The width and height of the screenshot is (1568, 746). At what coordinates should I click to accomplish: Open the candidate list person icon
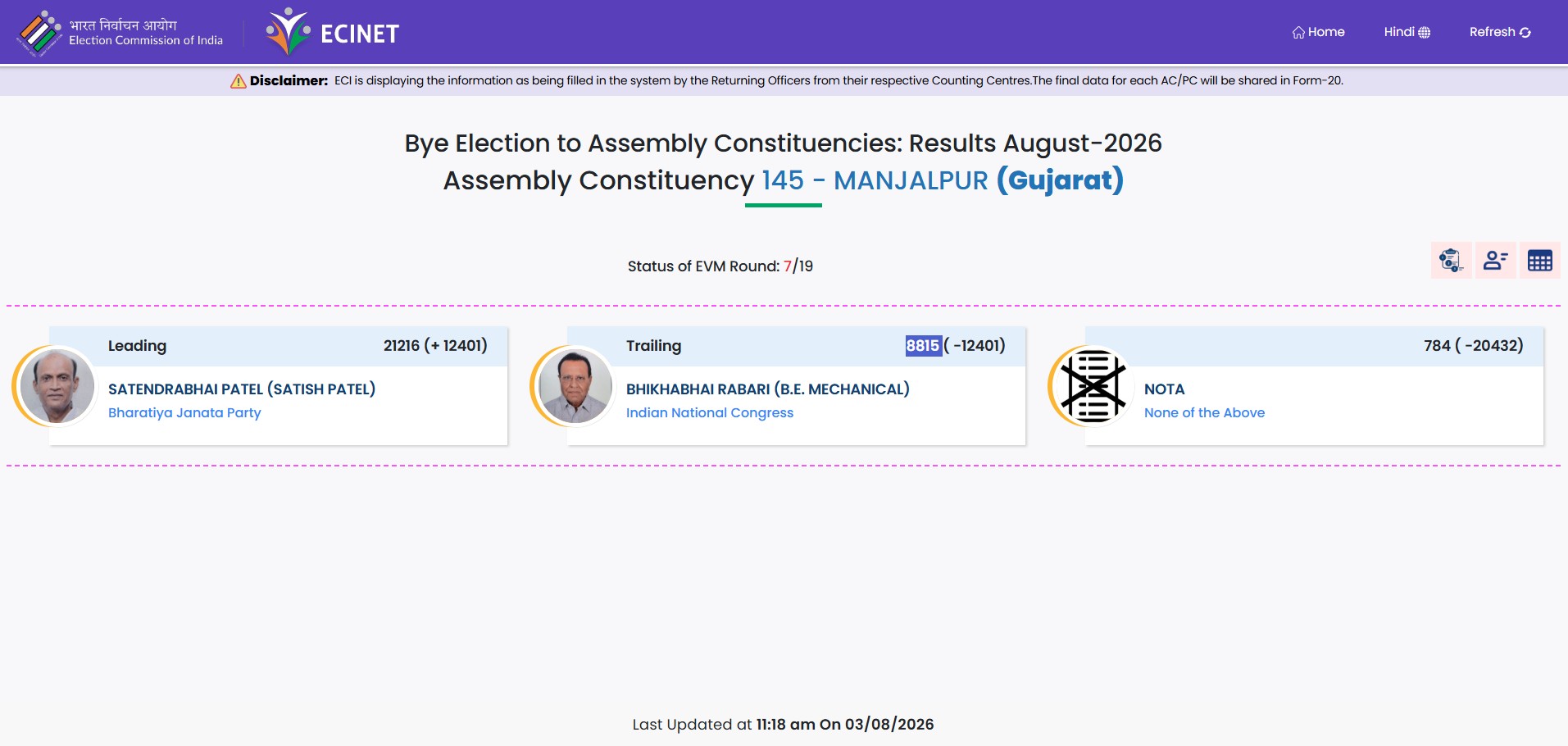point(1495,261)
